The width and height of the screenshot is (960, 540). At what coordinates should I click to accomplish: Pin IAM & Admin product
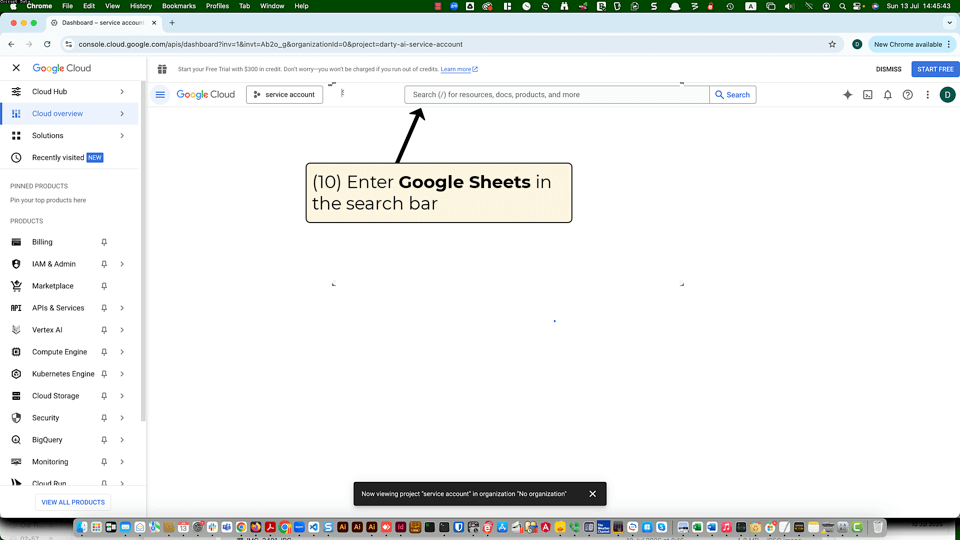(104, 264)
